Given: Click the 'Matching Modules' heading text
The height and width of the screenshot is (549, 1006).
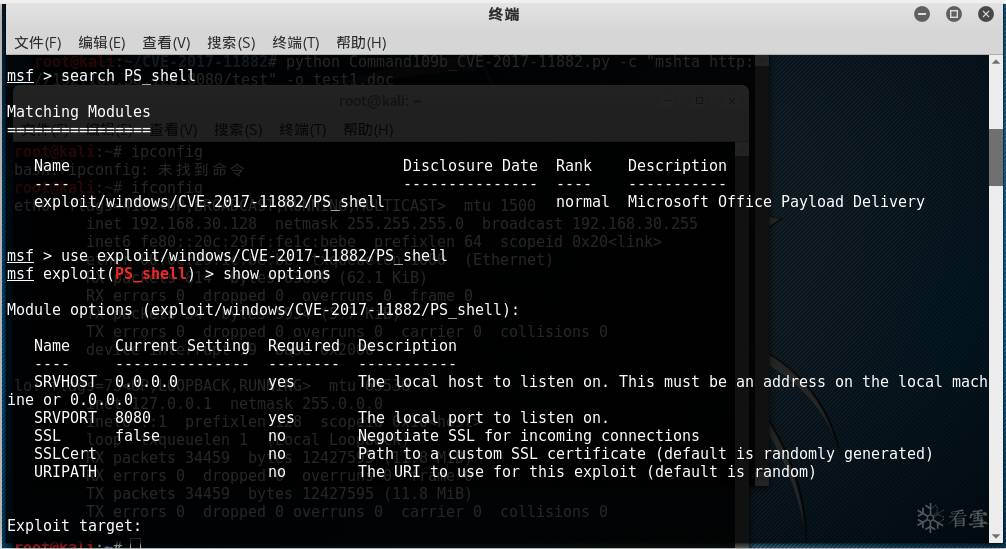Looking at the screenshot, I should pos(78,111).
